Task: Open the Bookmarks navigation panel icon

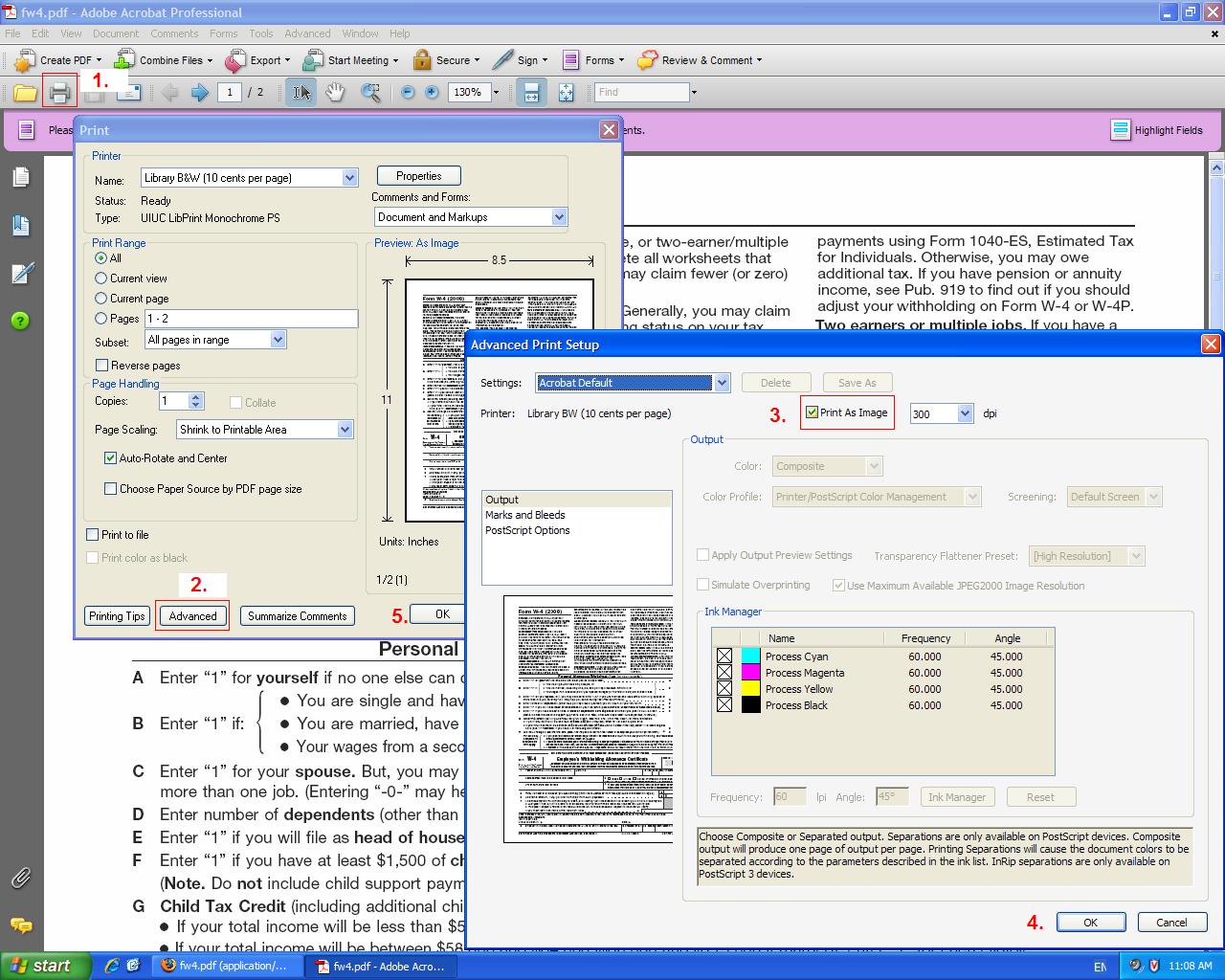Action: coord(21,225)
